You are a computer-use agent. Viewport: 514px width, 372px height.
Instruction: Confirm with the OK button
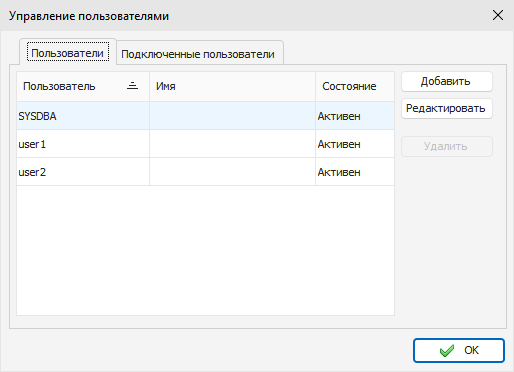pos(459,350)
